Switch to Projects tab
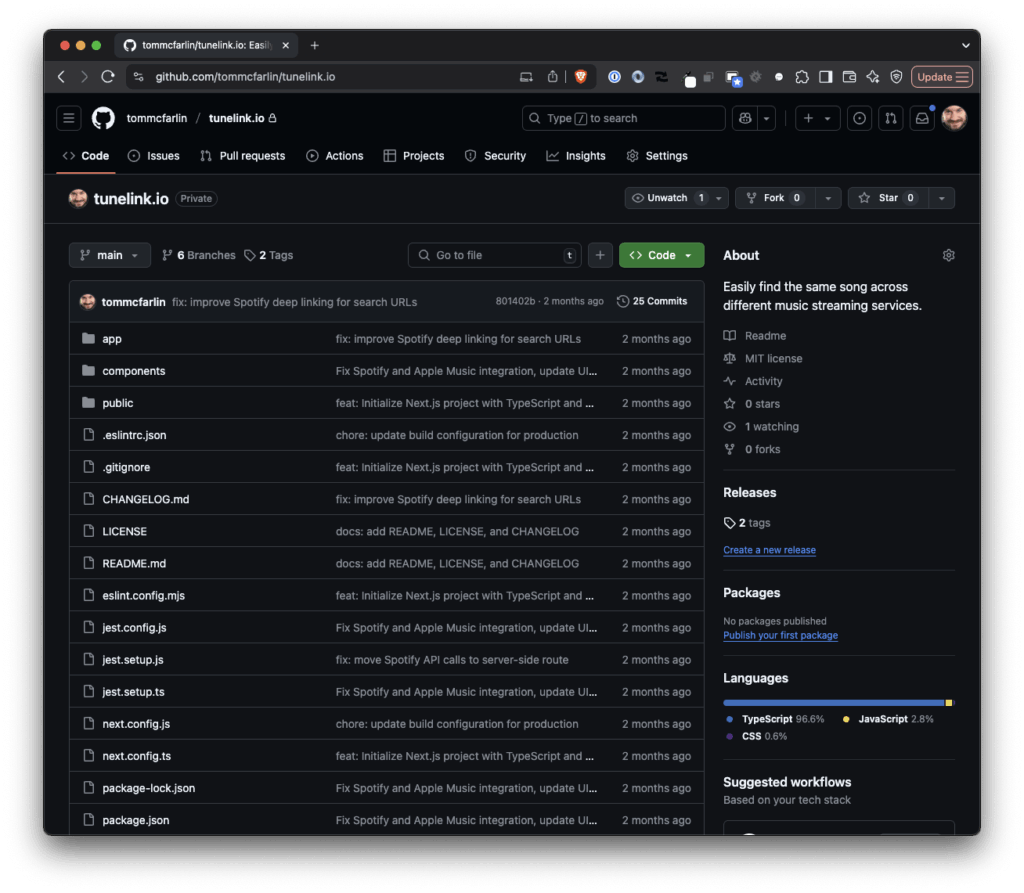The height and width of the screenshot is (893, 1024). coord(414,156)
